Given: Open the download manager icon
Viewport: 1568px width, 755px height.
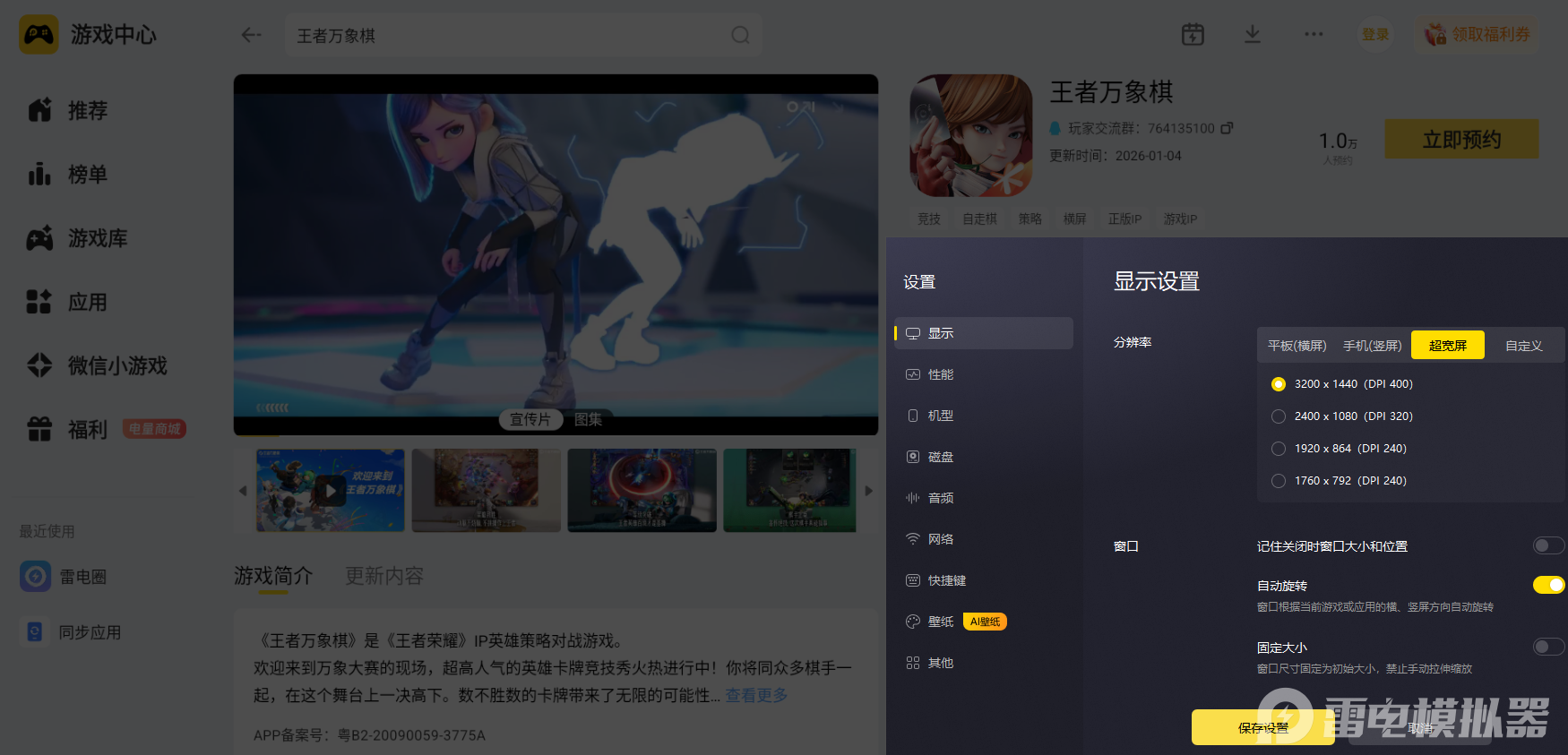Looking at the screenshot, I should tap(1253, 34).
